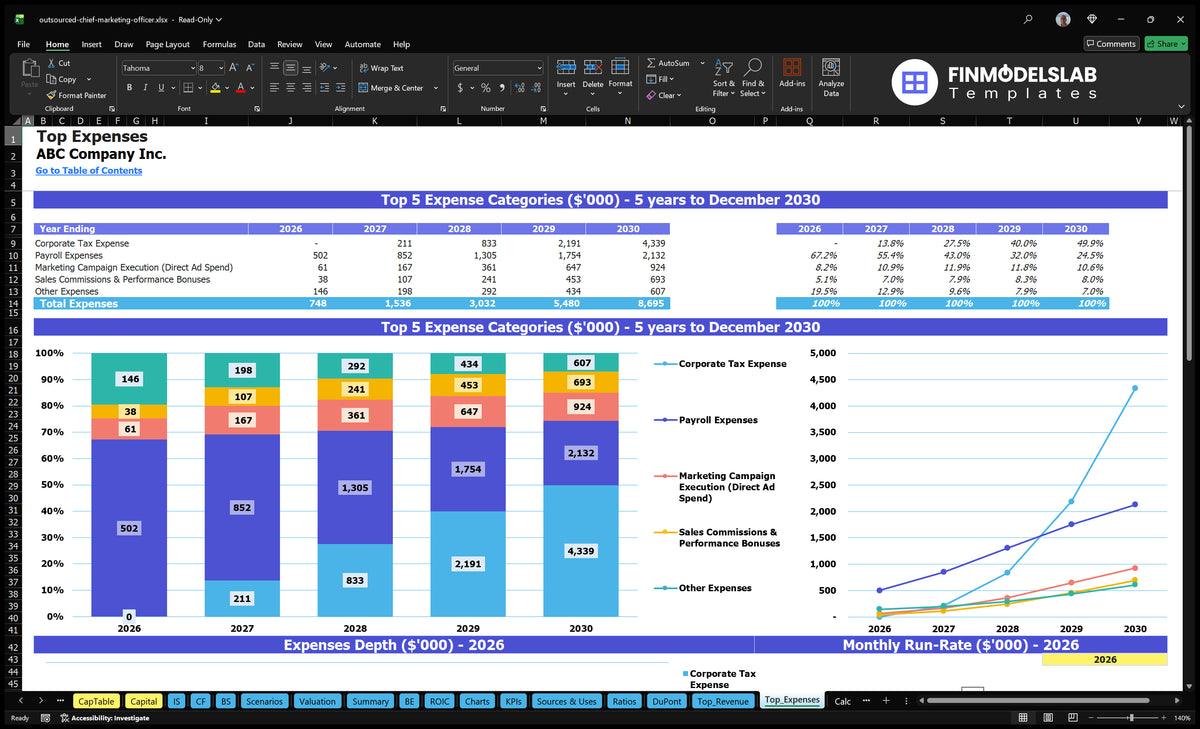Click the Percent Style icon
The width and height of the screenshot is (1200, 729).
pyautogui.click(x=486, y=88)
